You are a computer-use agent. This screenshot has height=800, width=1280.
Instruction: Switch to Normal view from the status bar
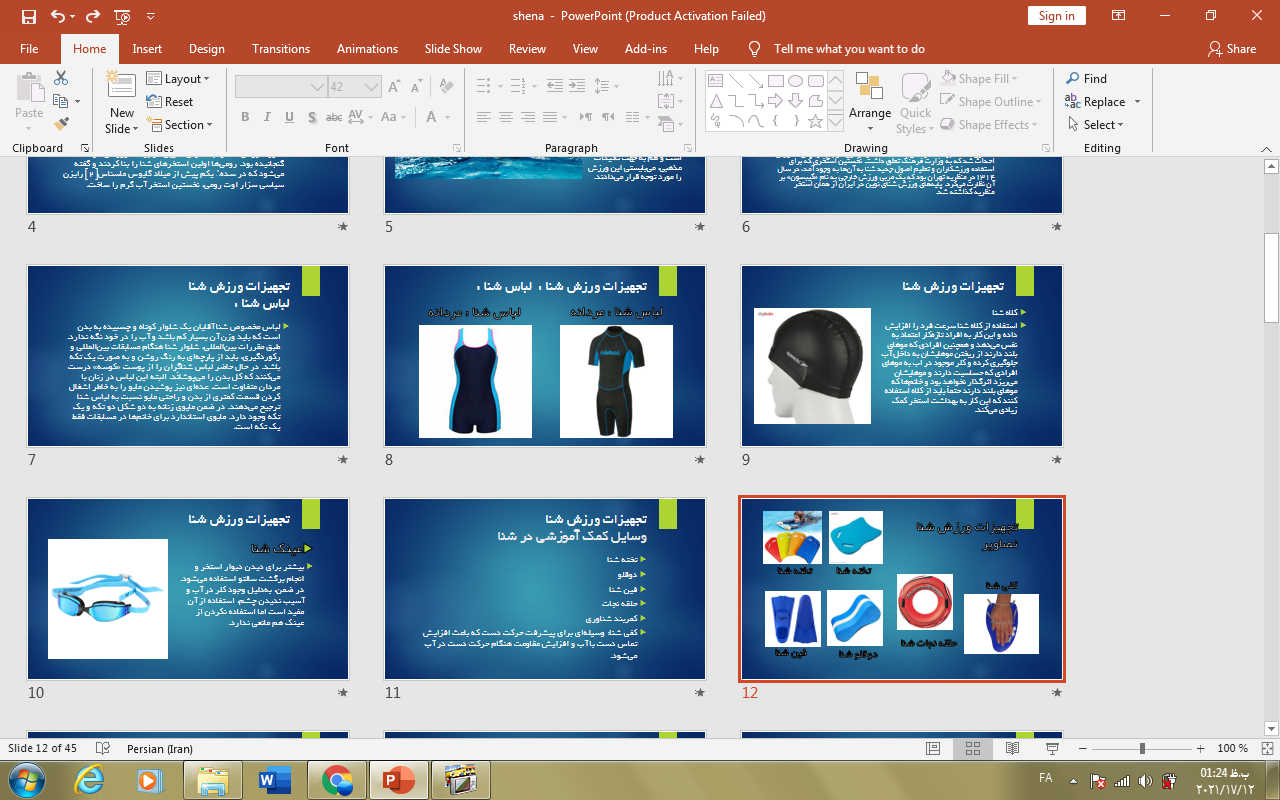point(932,748)
